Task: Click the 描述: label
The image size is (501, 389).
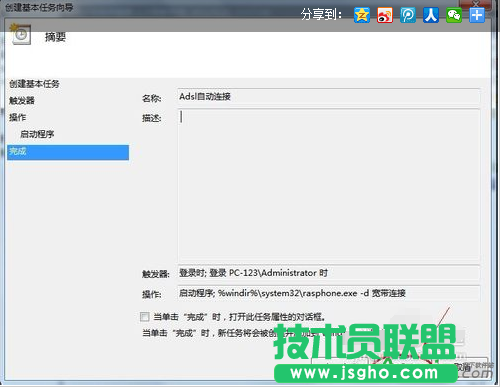Action: tap(152, 118)
